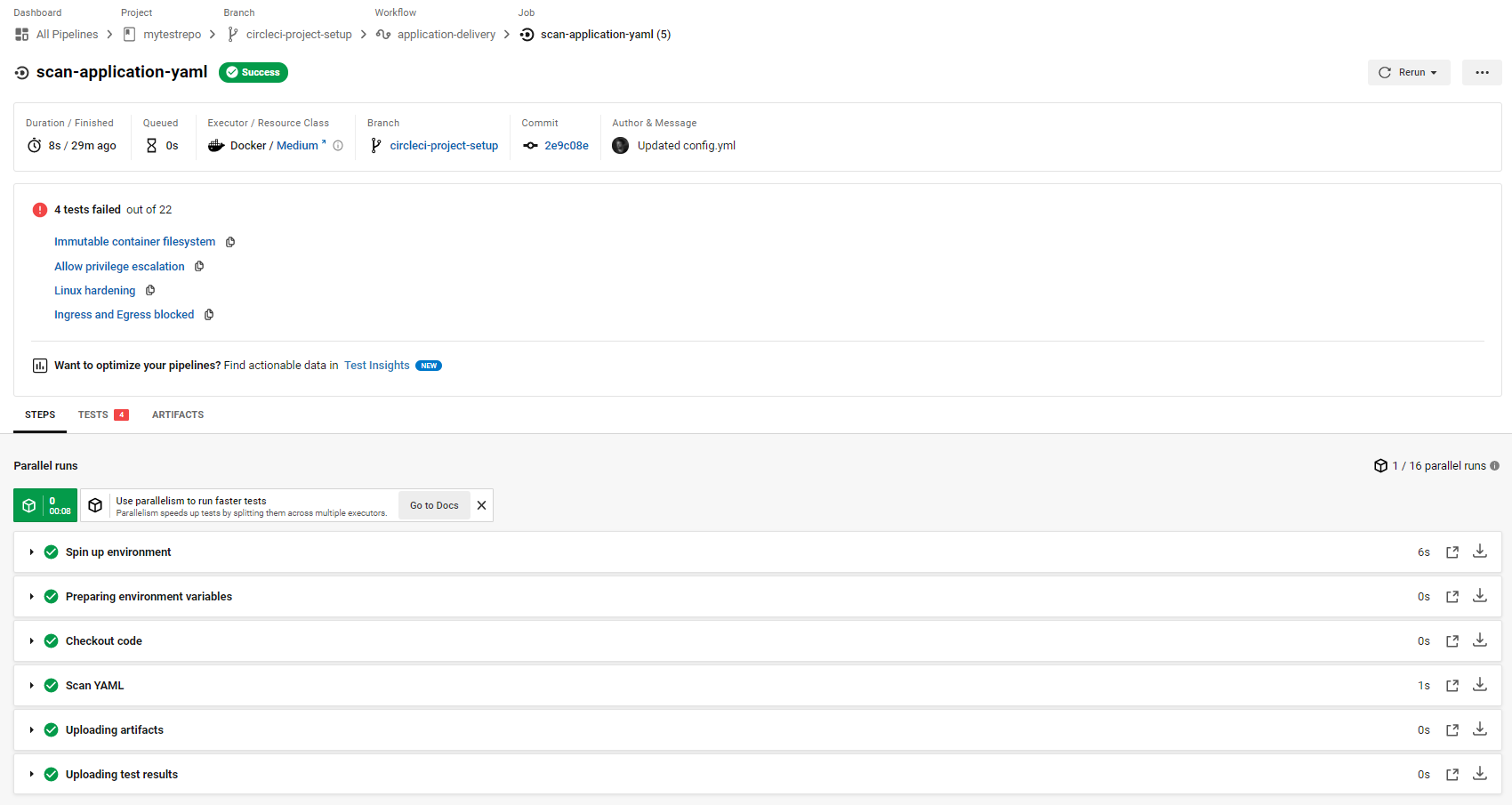Open Preparing environment variables step in new tab

pyautogui.click(x=1452, y=597)
